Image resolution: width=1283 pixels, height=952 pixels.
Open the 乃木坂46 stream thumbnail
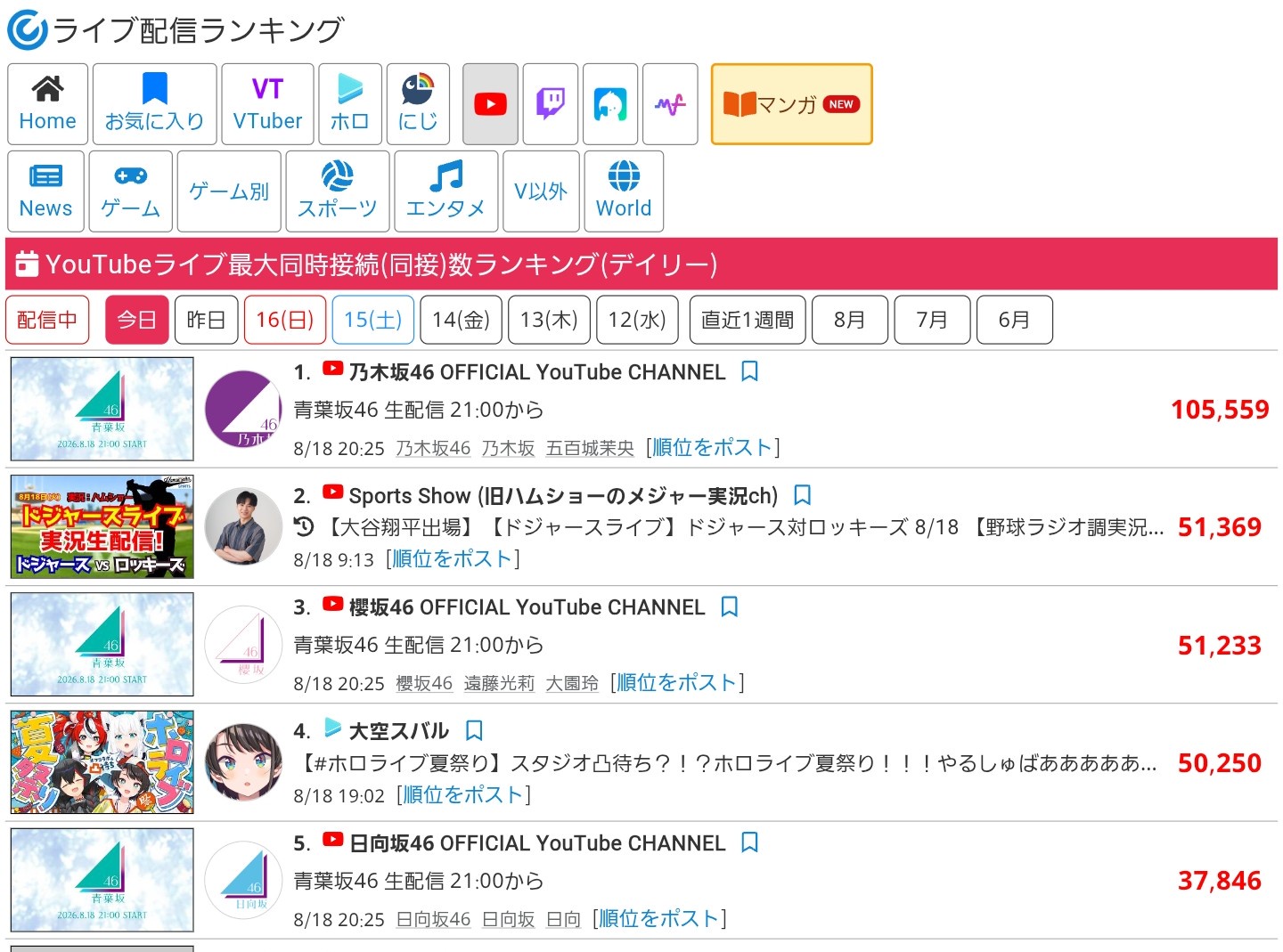pyautogui.click(x=102, y=409)
